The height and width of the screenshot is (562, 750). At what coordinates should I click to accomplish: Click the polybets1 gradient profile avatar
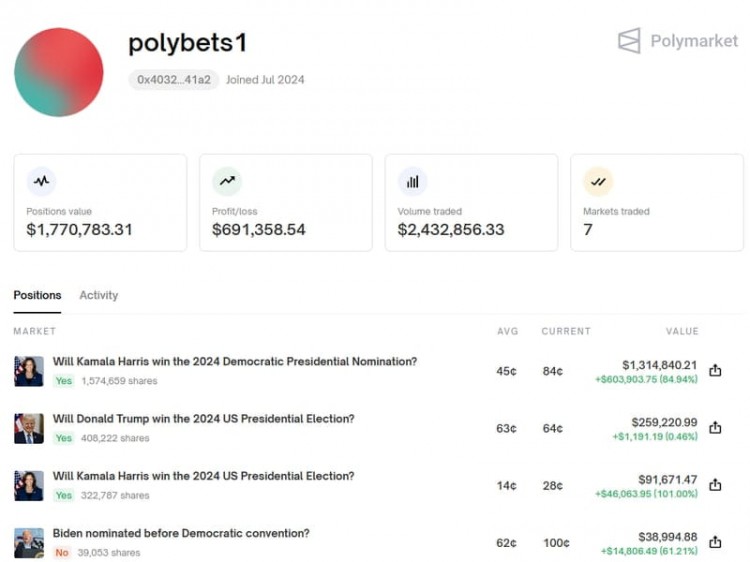[59, 72]
